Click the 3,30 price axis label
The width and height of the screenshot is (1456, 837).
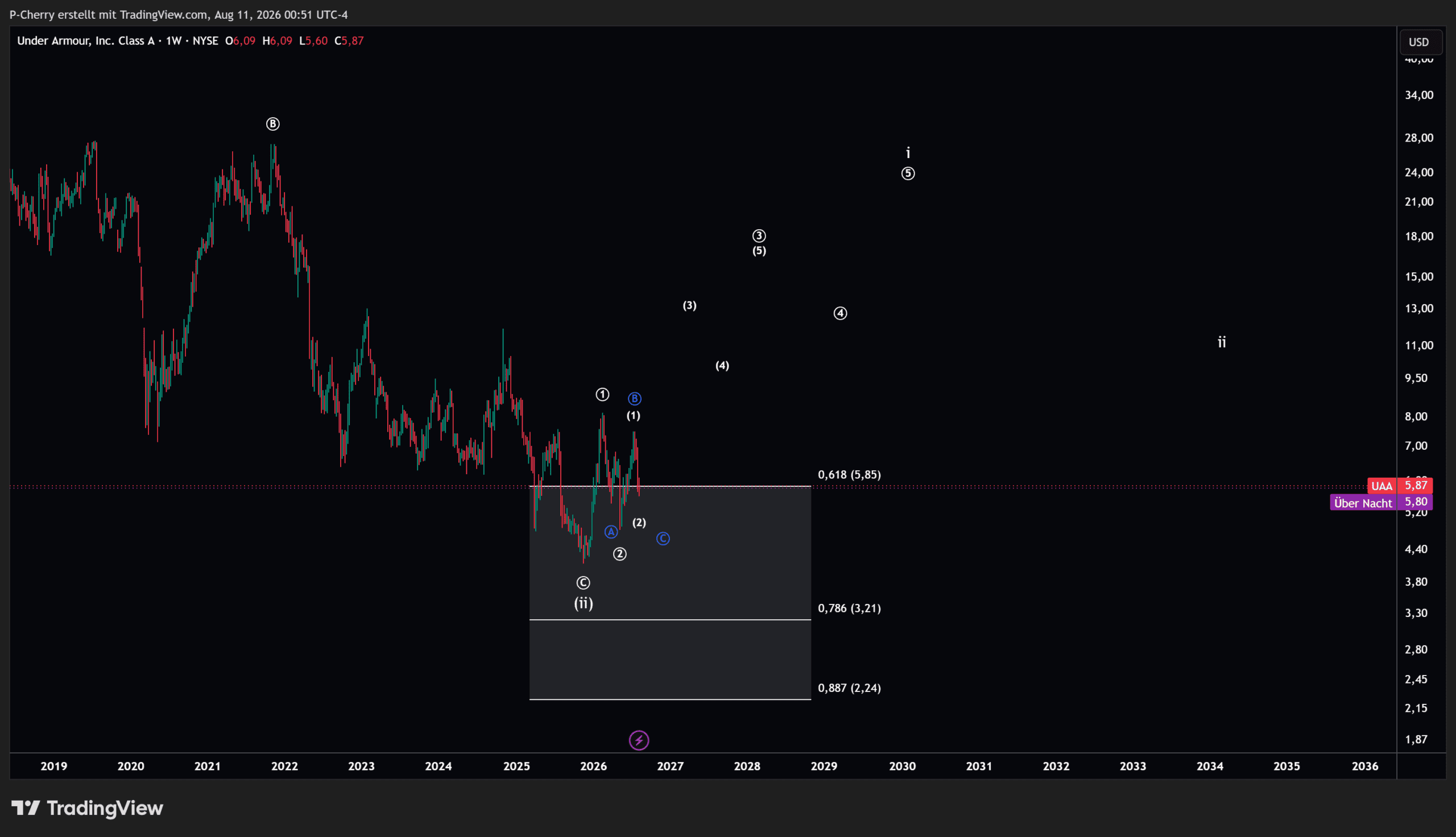1416,614
